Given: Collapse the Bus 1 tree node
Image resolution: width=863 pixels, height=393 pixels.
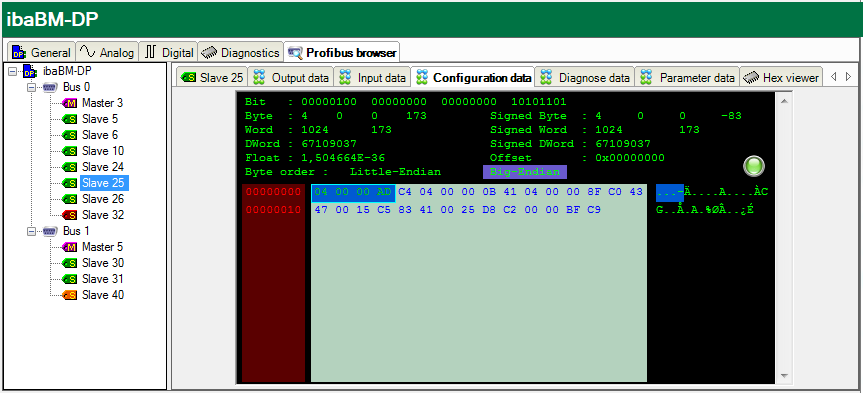Looking at the screenshot, I should coord(31,231).
